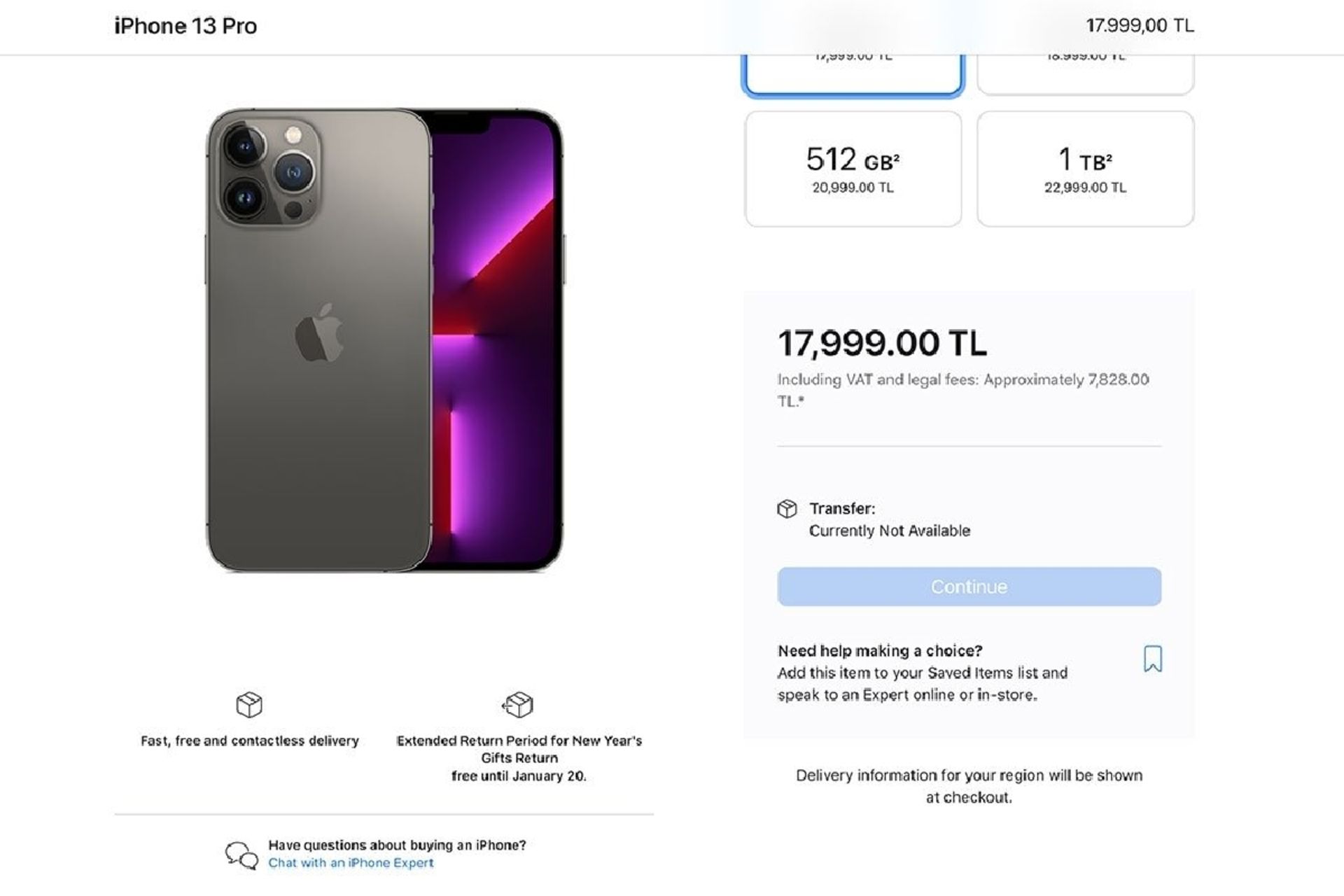Click the large 17,999.00 TL price
Image resolution: width=1344 pixels, height=896 pixels.
coord(882,343)
